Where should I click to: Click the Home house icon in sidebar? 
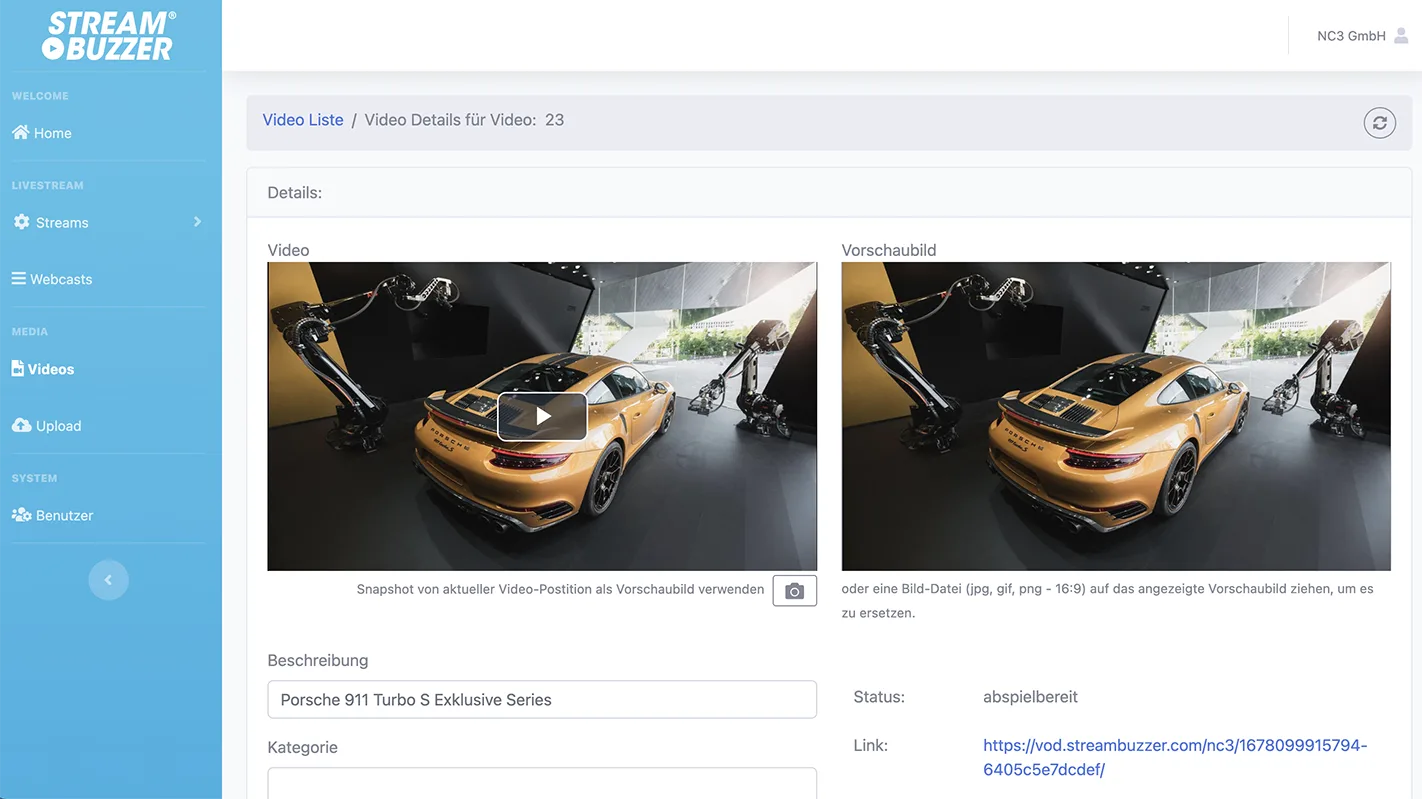click(x=20, y=132)
